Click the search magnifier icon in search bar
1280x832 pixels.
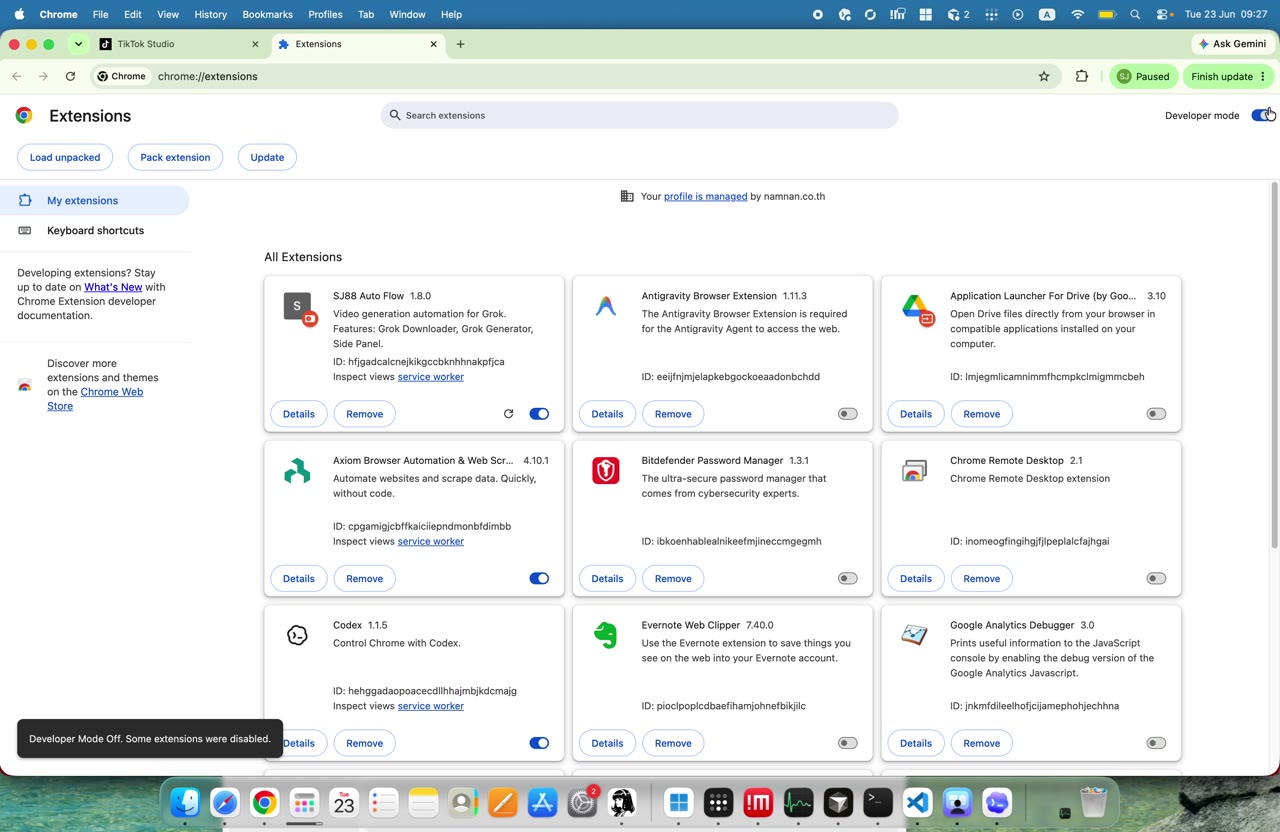395,115
